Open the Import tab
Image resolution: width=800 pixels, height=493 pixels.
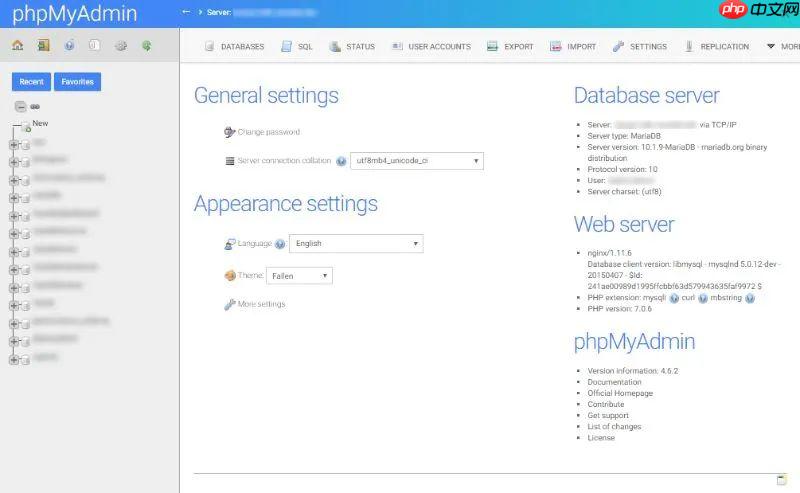(x=572, y=46)
